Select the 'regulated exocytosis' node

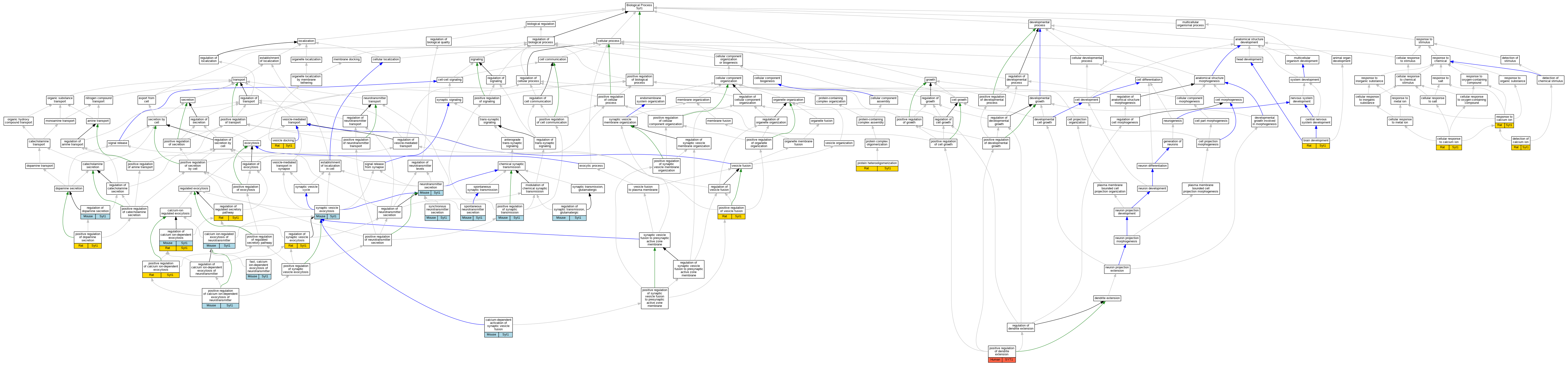(194, 189)
